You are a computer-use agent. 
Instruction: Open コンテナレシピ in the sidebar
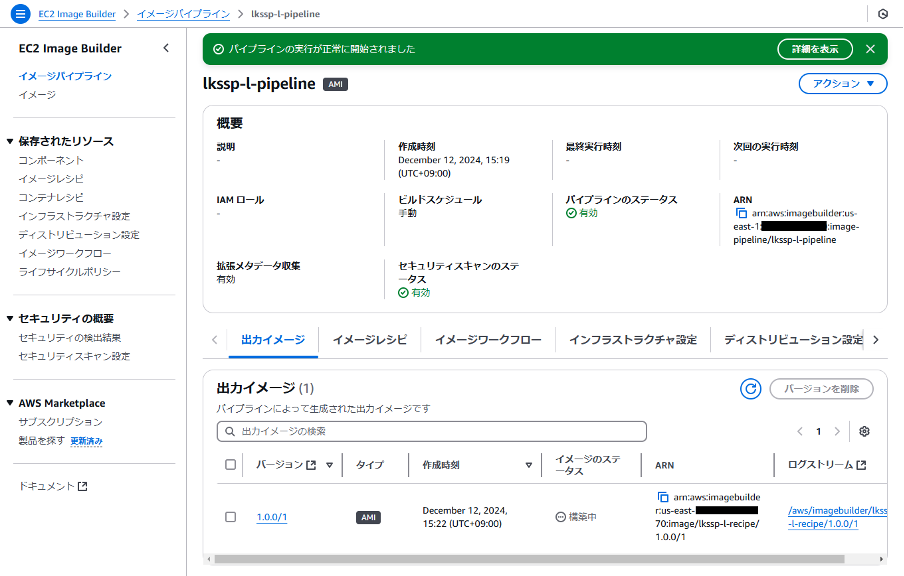(x=51, y=197)
